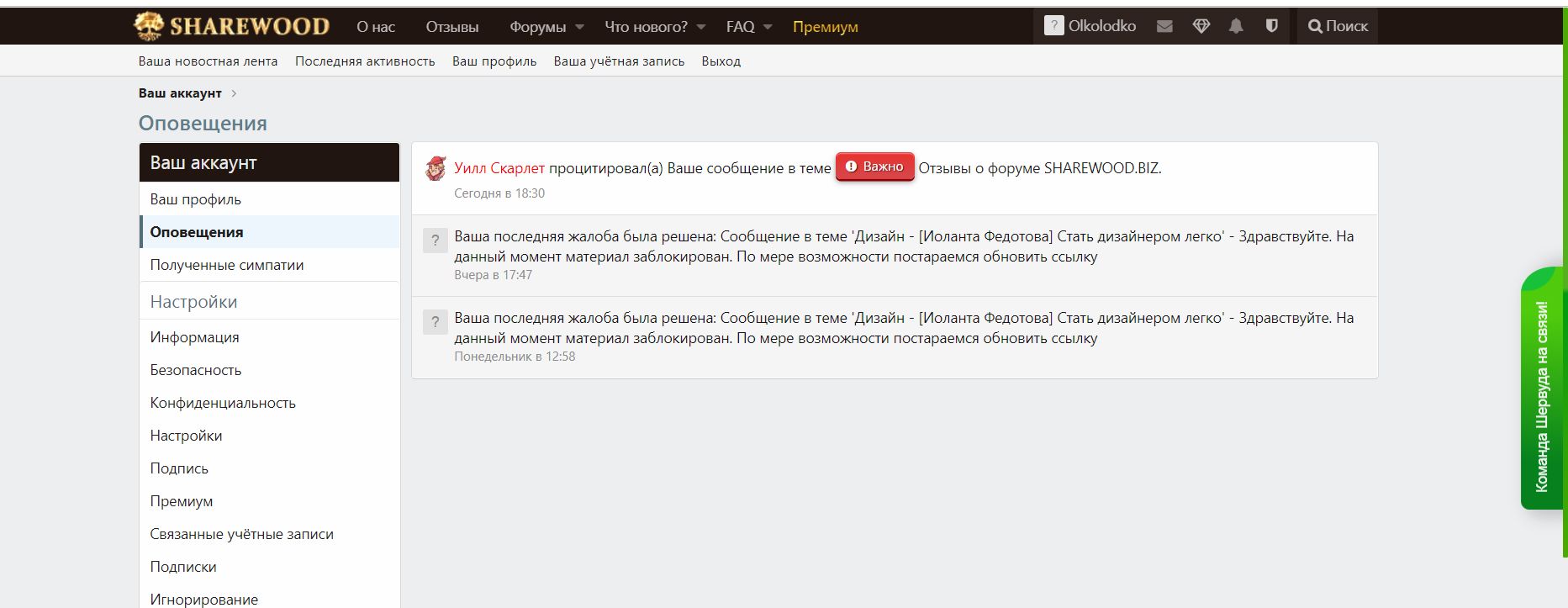
Task: Click Уилл Скарлет's avatar image
Action: (x=435, y=169)
